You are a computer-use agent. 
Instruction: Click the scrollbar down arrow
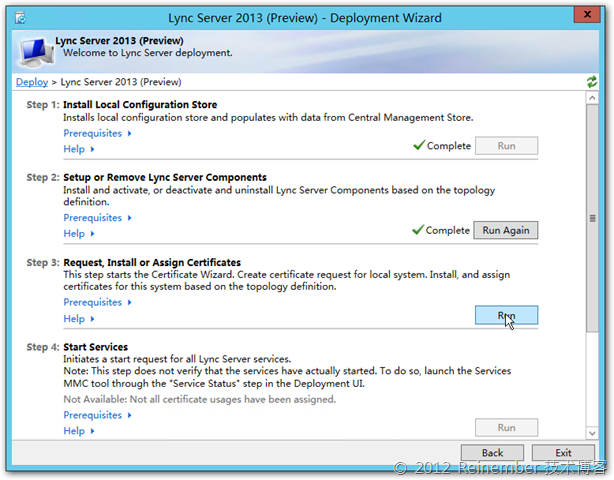pyautogui.click(x=592, y=433)
